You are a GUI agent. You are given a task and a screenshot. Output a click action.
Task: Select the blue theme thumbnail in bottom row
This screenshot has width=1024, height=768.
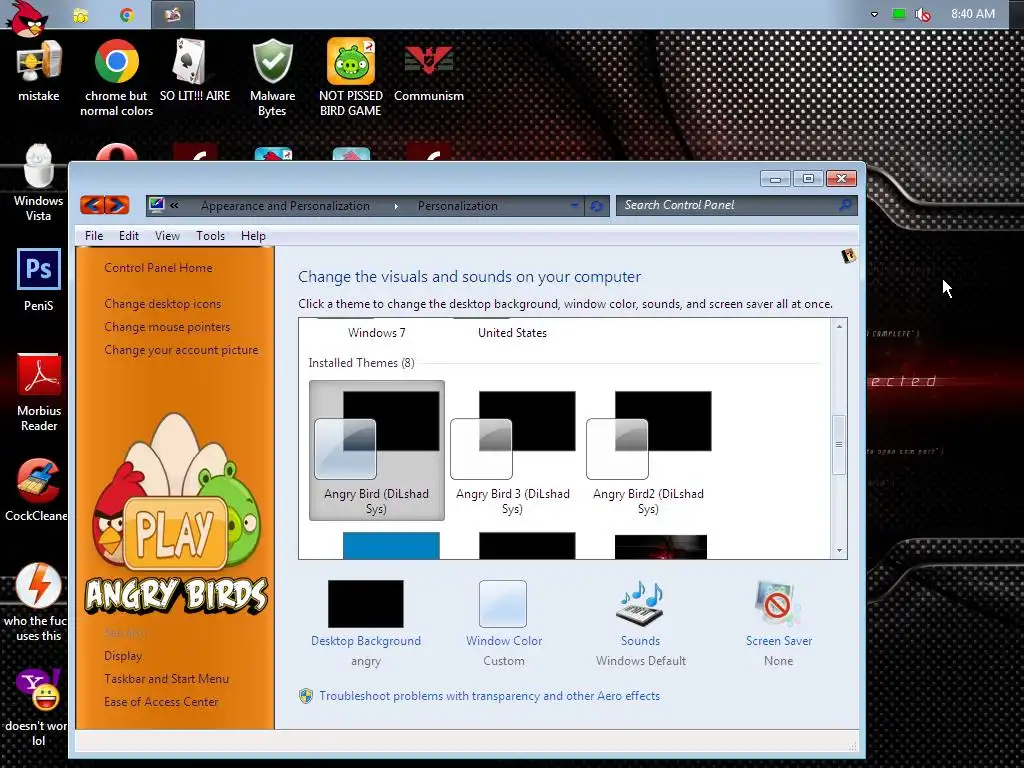391,546
